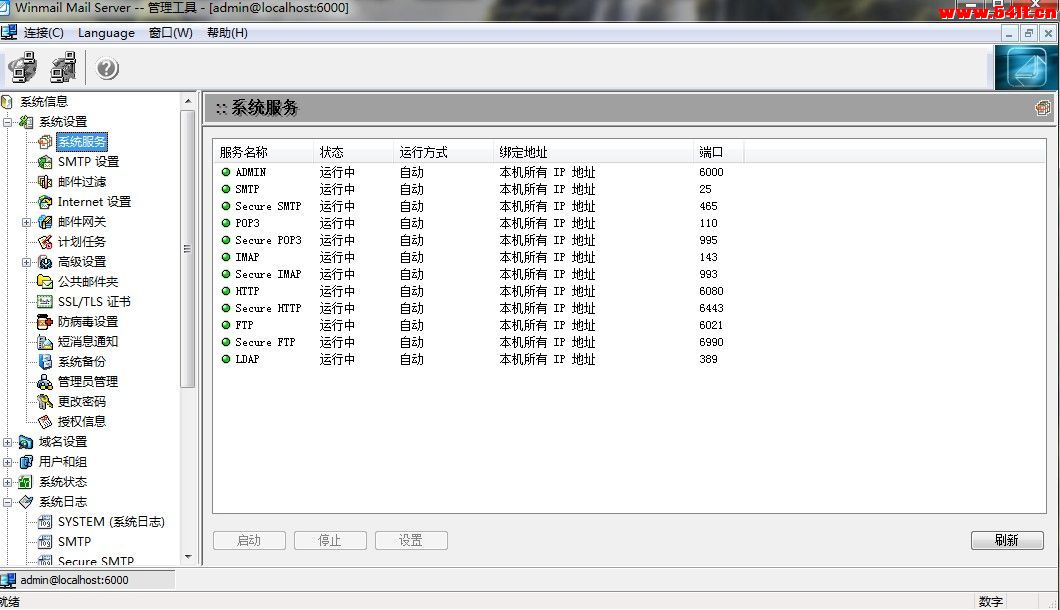
Task: Click the Internet 设置 tree icon
Action: (45, 202)
